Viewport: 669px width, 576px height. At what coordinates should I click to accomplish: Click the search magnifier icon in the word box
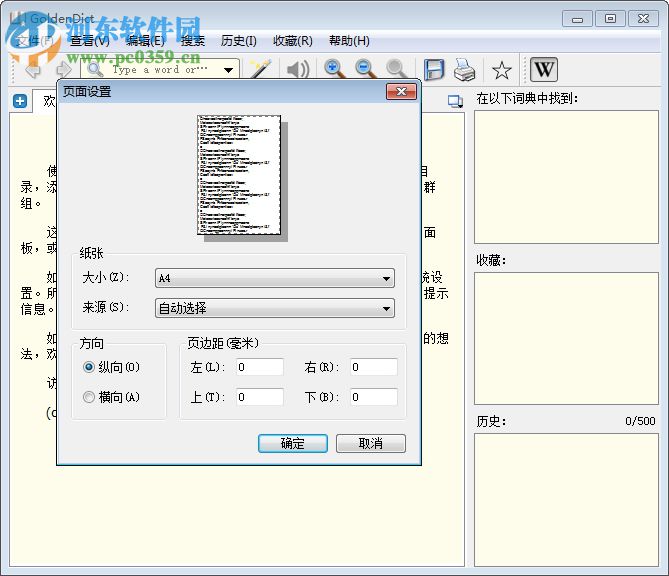click(x=95, y=69)
